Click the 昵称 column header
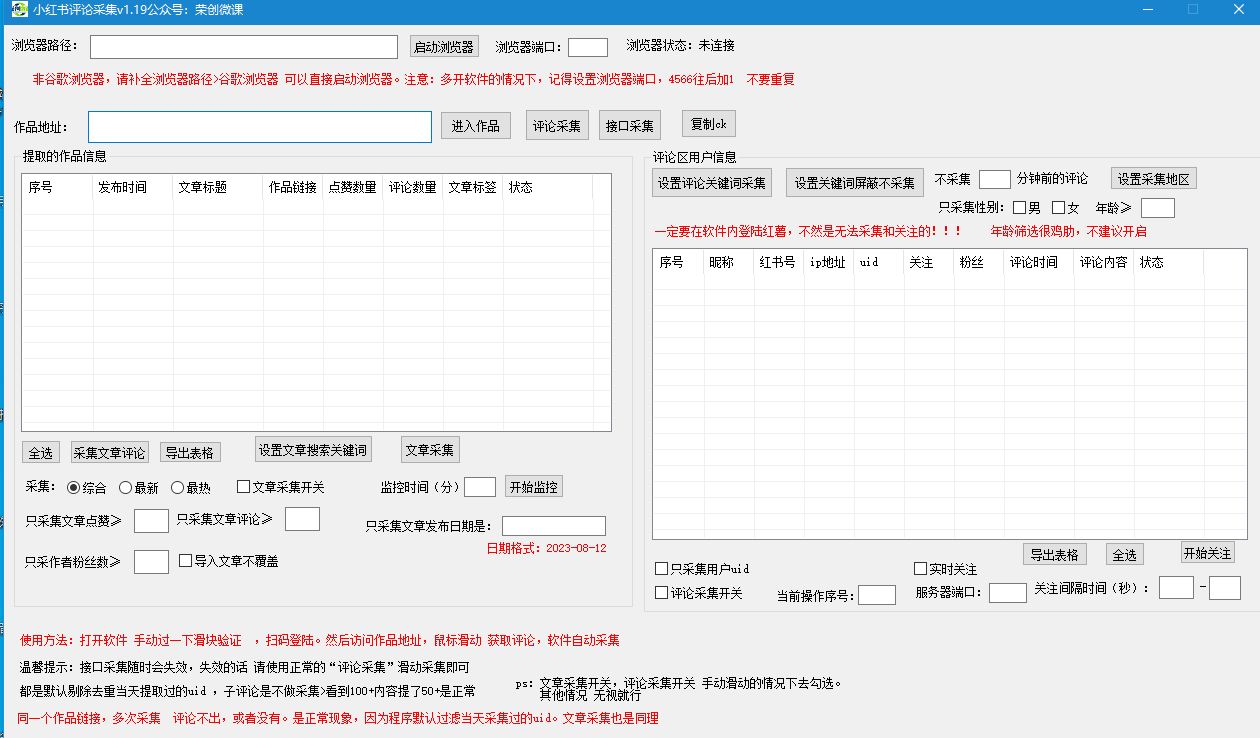The width and height of the screenshot is (1260, 738). [729, 263]
